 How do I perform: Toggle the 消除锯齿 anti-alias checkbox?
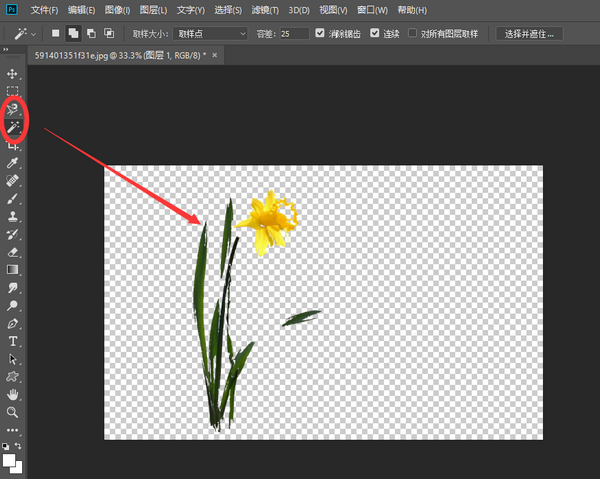pyautogui.click(x=320, y=33)
